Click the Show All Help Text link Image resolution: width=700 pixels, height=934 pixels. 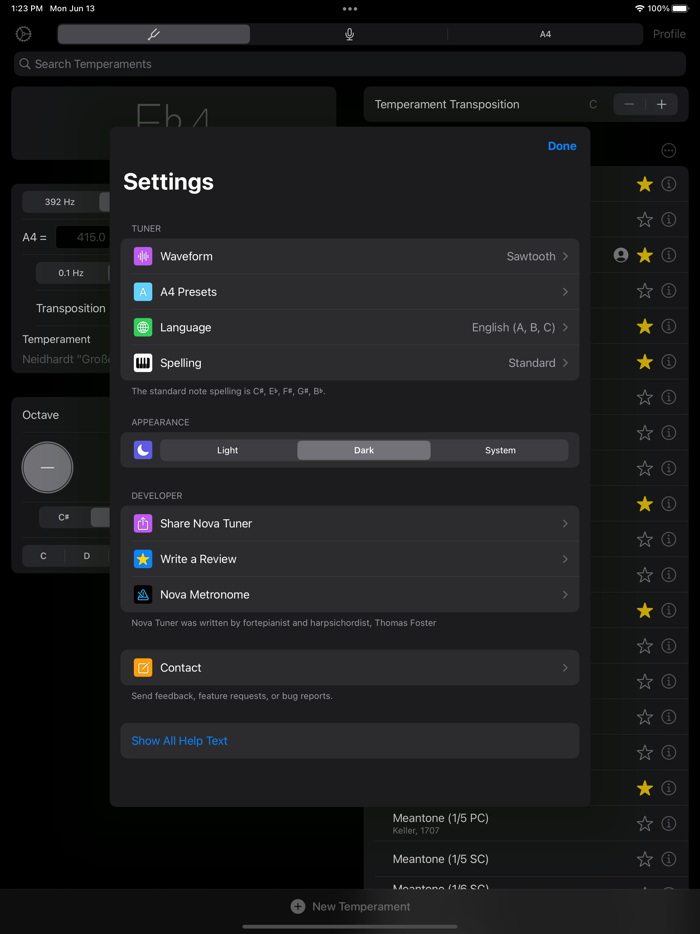coord(178,741)
